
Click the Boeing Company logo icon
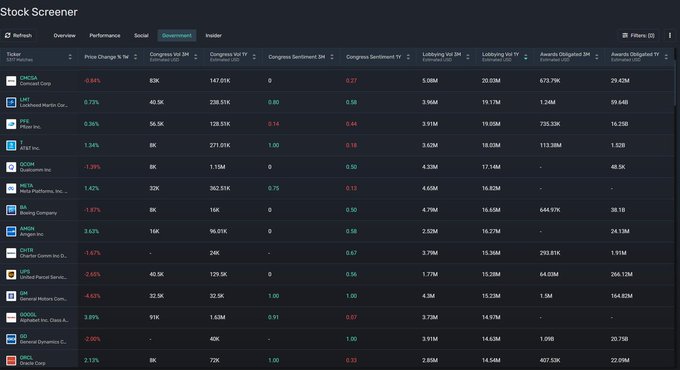(x=11, y=210)
